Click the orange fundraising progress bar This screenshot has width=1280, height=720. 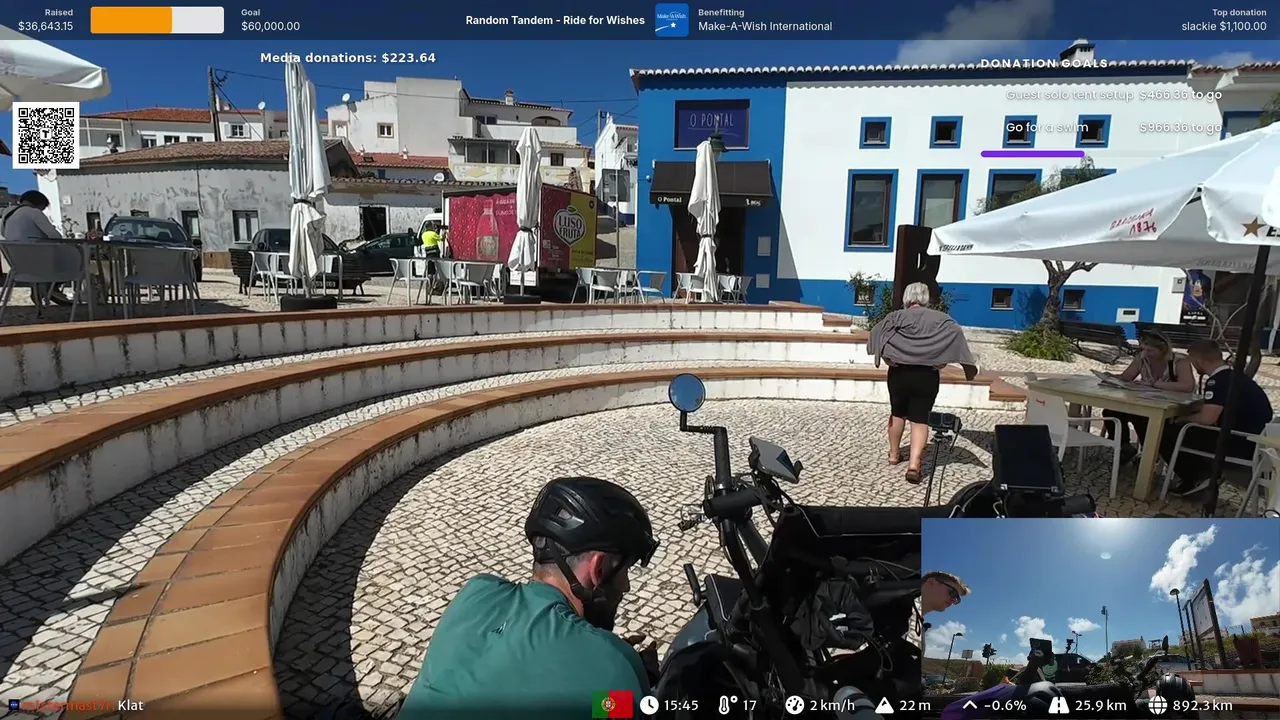click(x=157, y=20)
